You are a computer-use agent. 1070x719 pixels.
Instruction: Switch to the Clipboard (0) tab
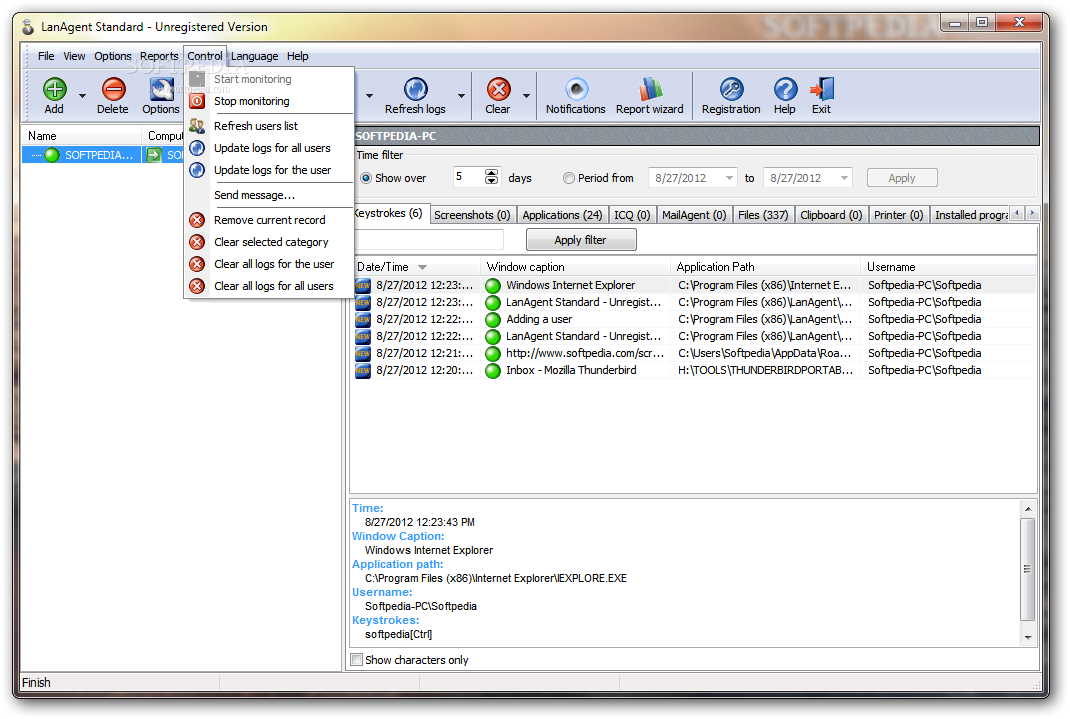click(x=831, y=215)
